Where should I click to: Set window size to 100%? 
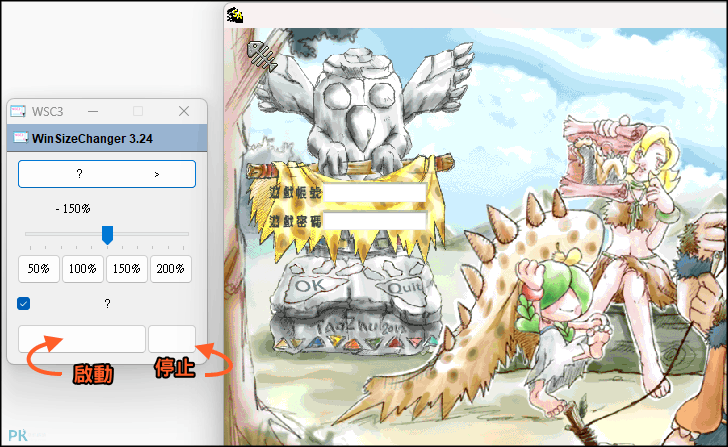pos(83,269)
